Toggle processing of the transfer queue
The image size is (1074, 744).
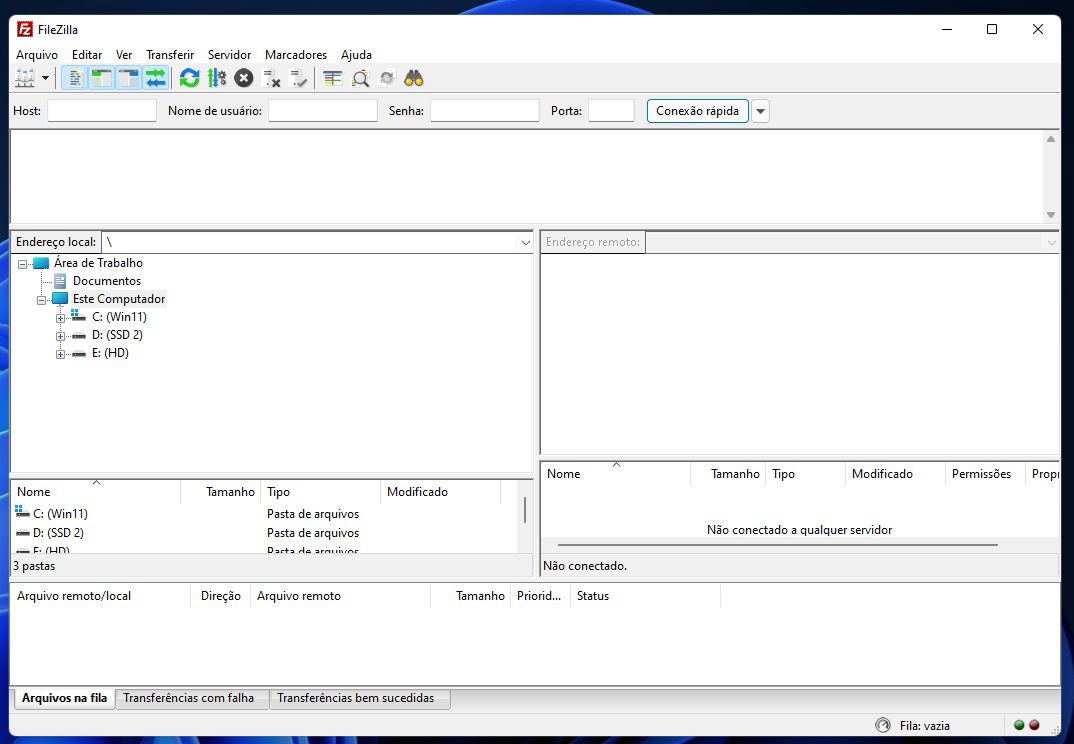tap(216, 78)
